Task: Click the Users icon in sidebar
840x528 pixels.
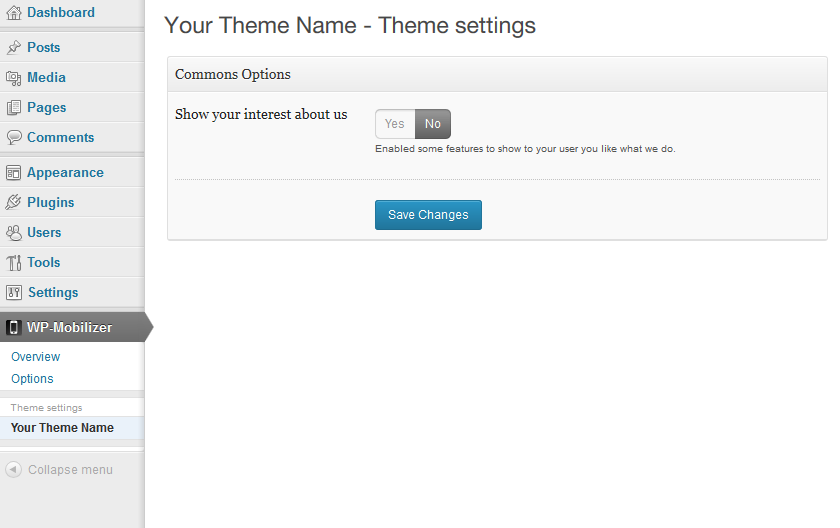Action: (x=13, y=232)
